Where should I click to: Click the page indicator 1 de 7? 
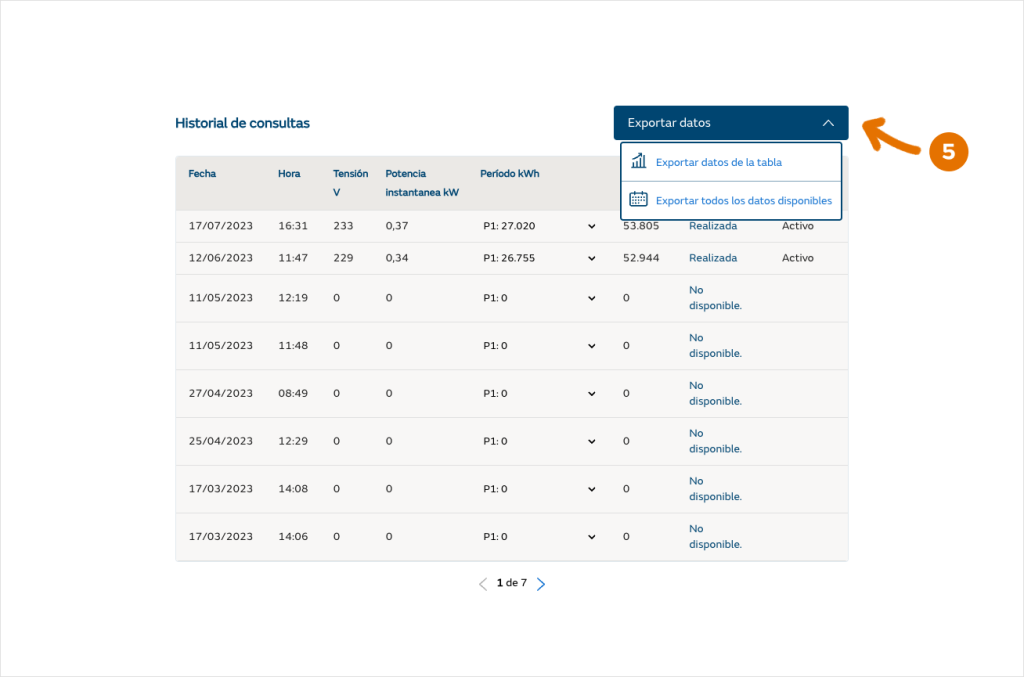[x=511, y=583]
